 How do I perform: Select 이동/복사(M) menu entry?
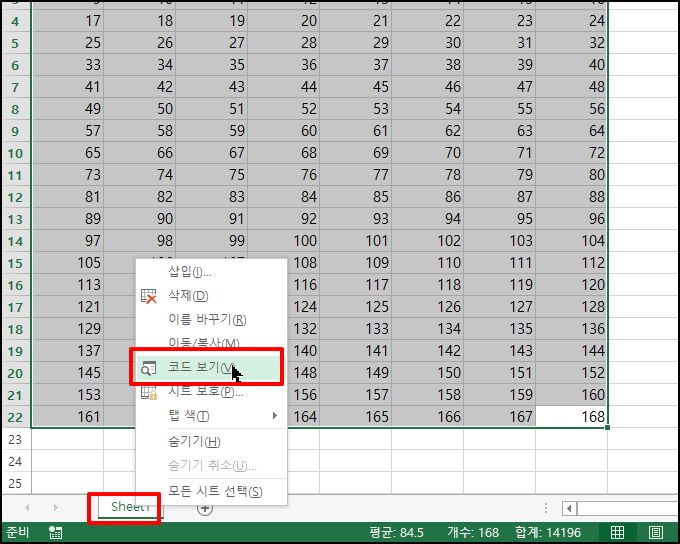(212, 342)
